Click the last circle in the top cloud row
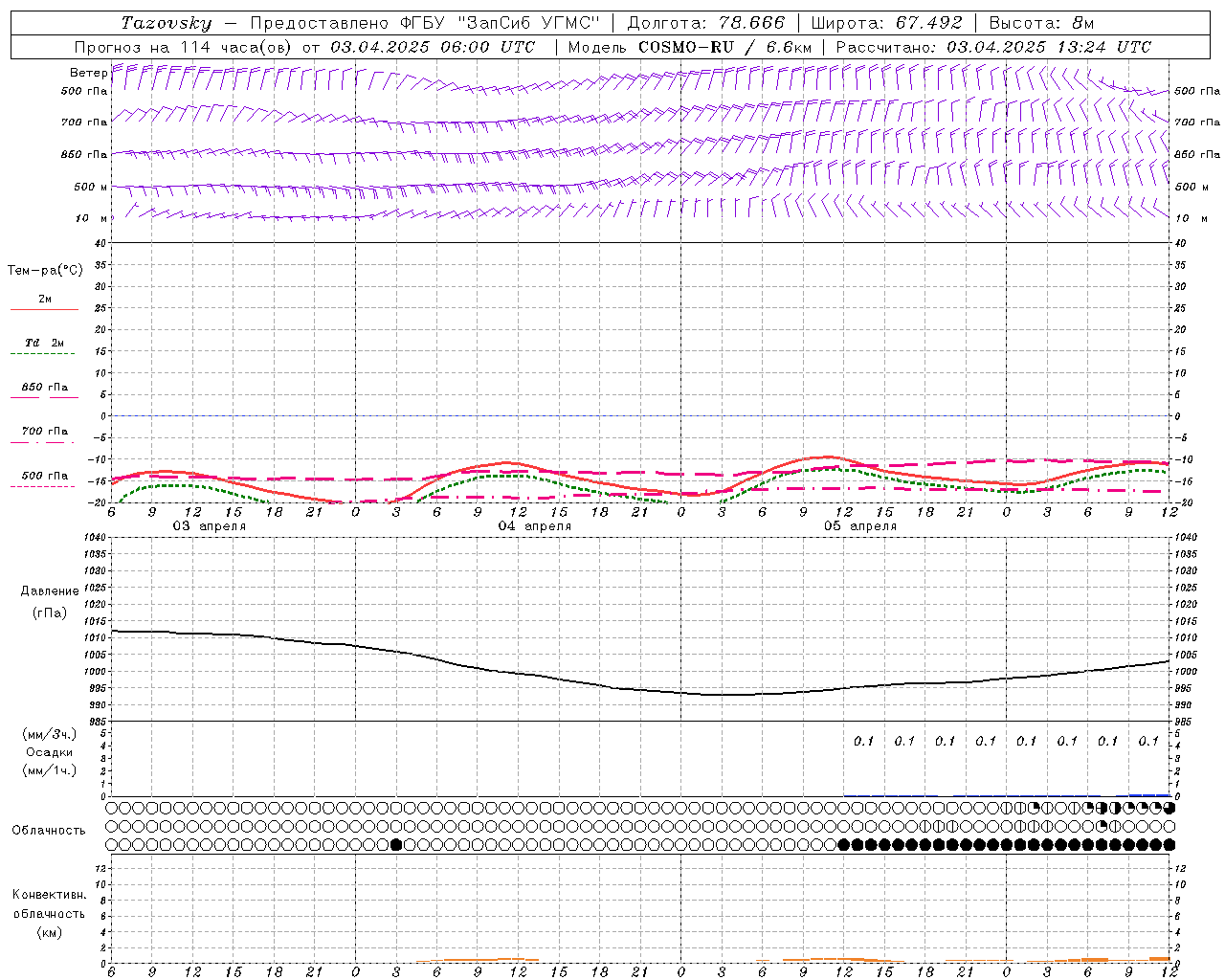Viewport: 1225px width, 980px height. coord(1169,808)
